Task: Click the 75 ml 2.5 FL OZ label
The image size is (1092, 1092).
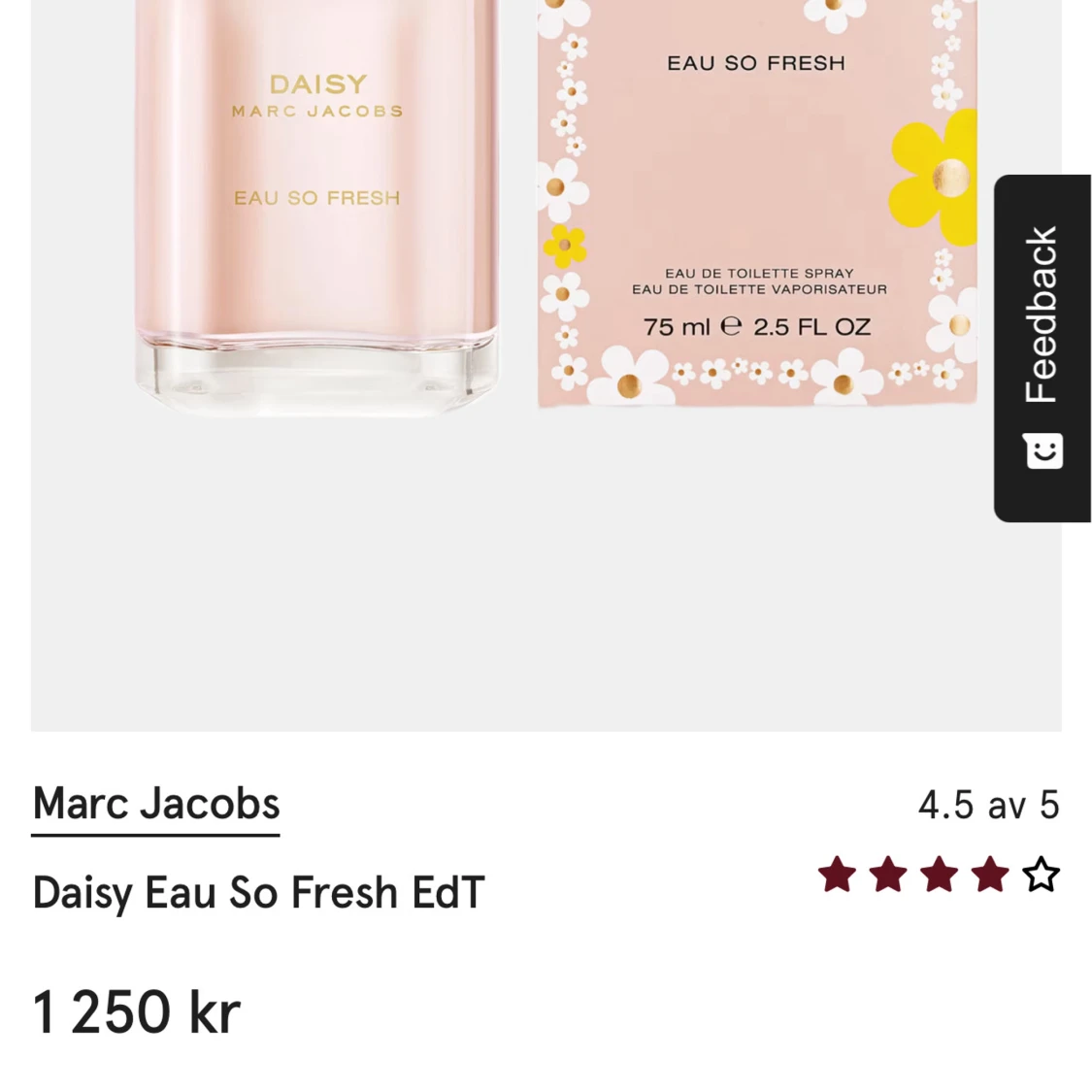Action: (757, 326)
